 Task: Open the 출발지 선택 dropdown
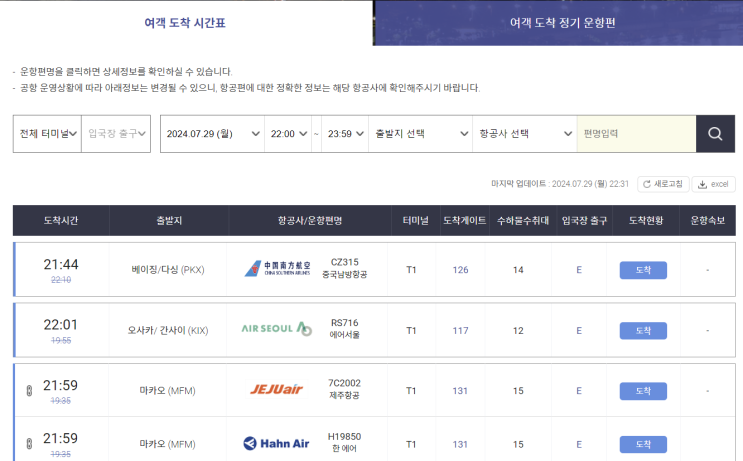(420, 134)
